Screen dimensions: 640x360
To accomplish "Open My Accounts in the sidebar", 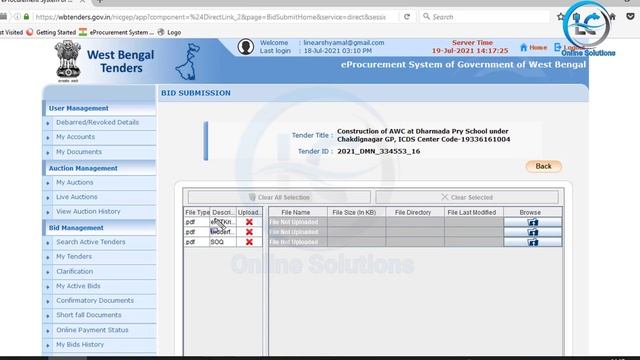I will (76, 137).
